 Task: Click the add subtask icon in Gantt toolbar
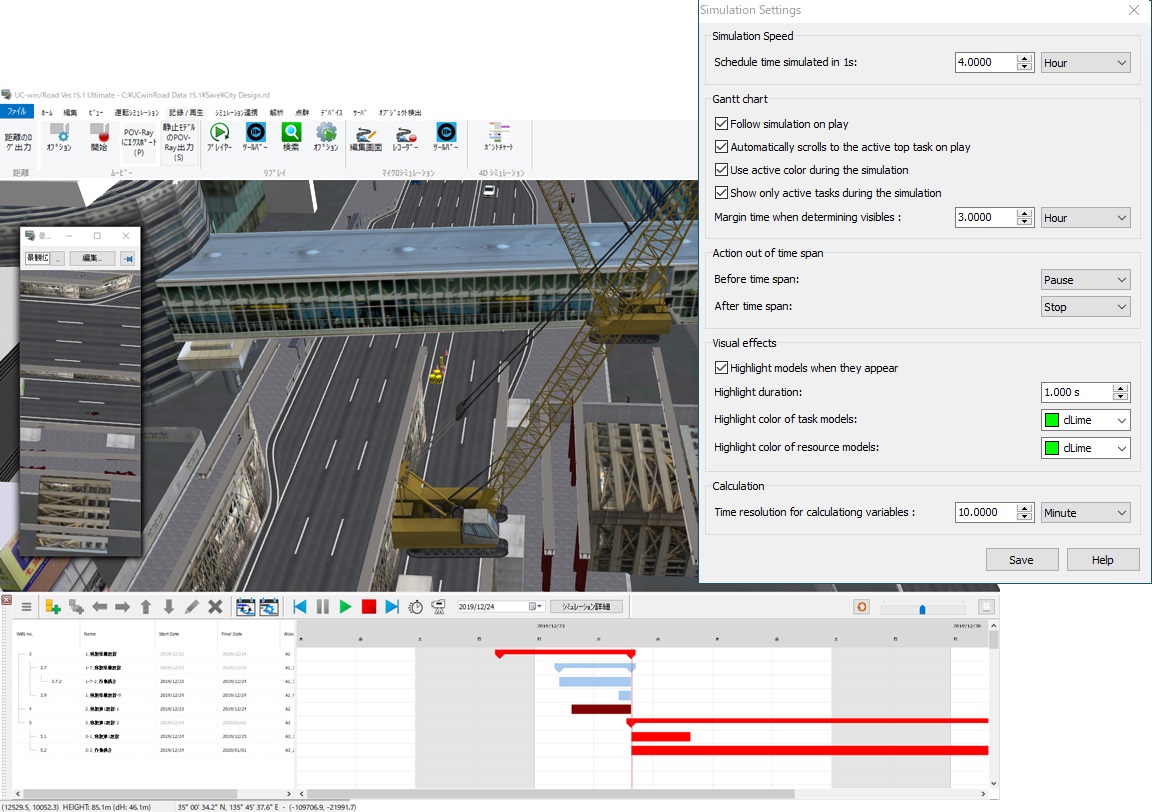(x=76, y=607)
